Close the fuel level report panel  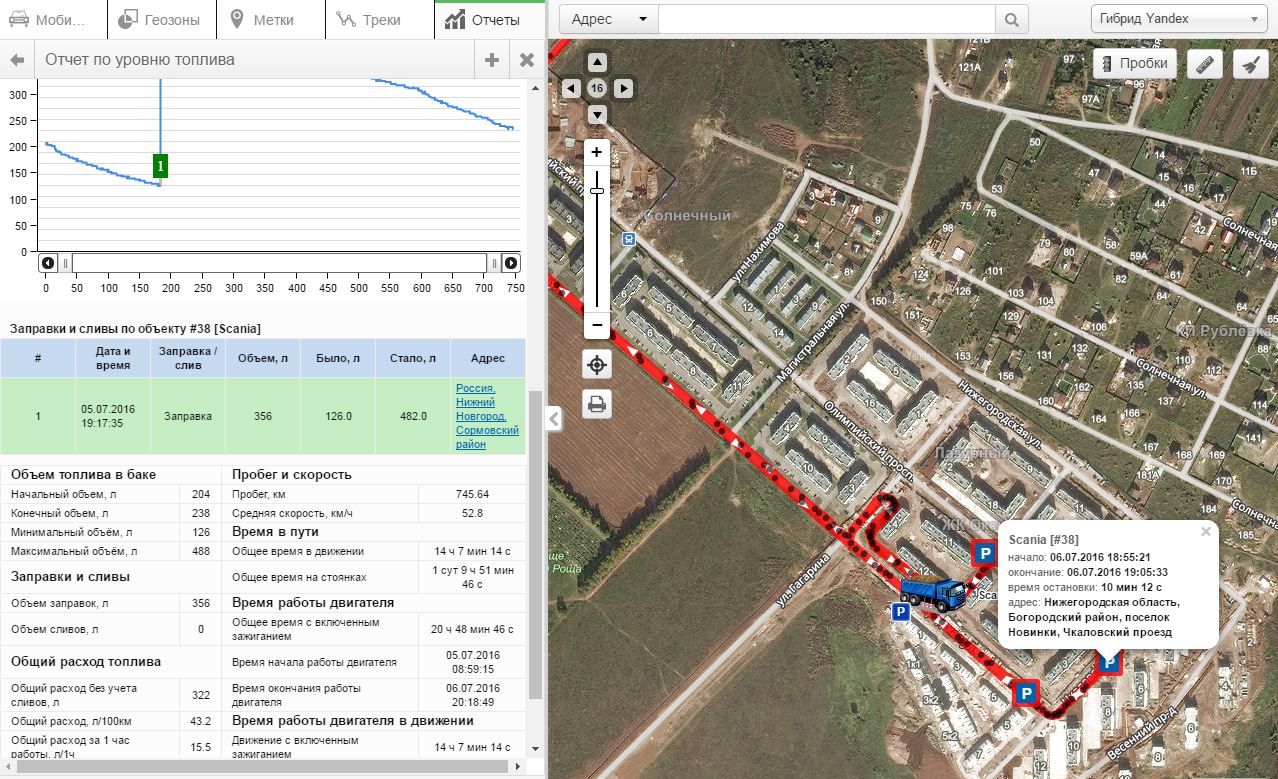coord(527,60)
